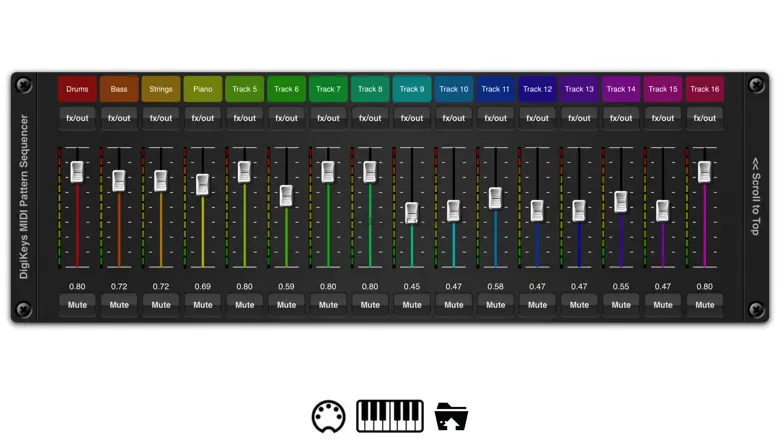Click the Piano volume value 0.69
Viewport: 780px width, 439px height.
[x=202, y=286]
